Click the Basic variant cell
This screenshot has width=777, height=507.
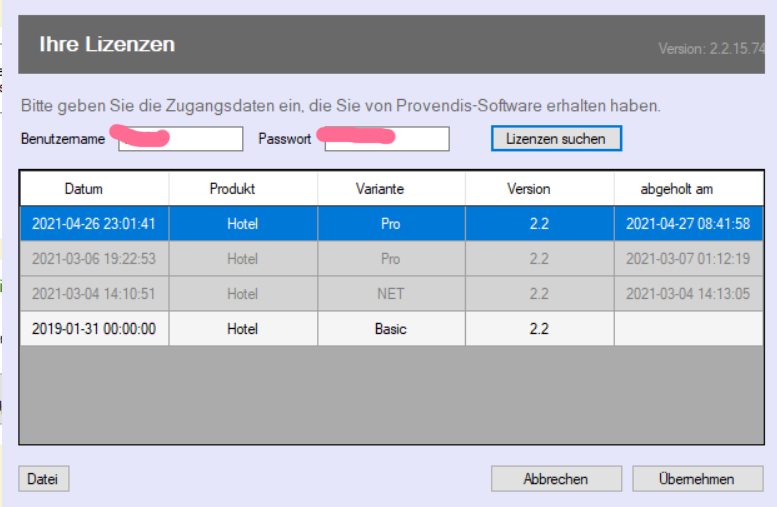tap(391, 329)
